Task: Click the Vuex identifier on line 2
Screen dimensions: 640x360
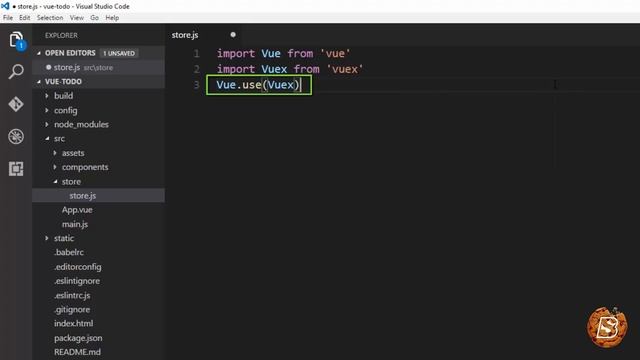Action: (274, 69)
